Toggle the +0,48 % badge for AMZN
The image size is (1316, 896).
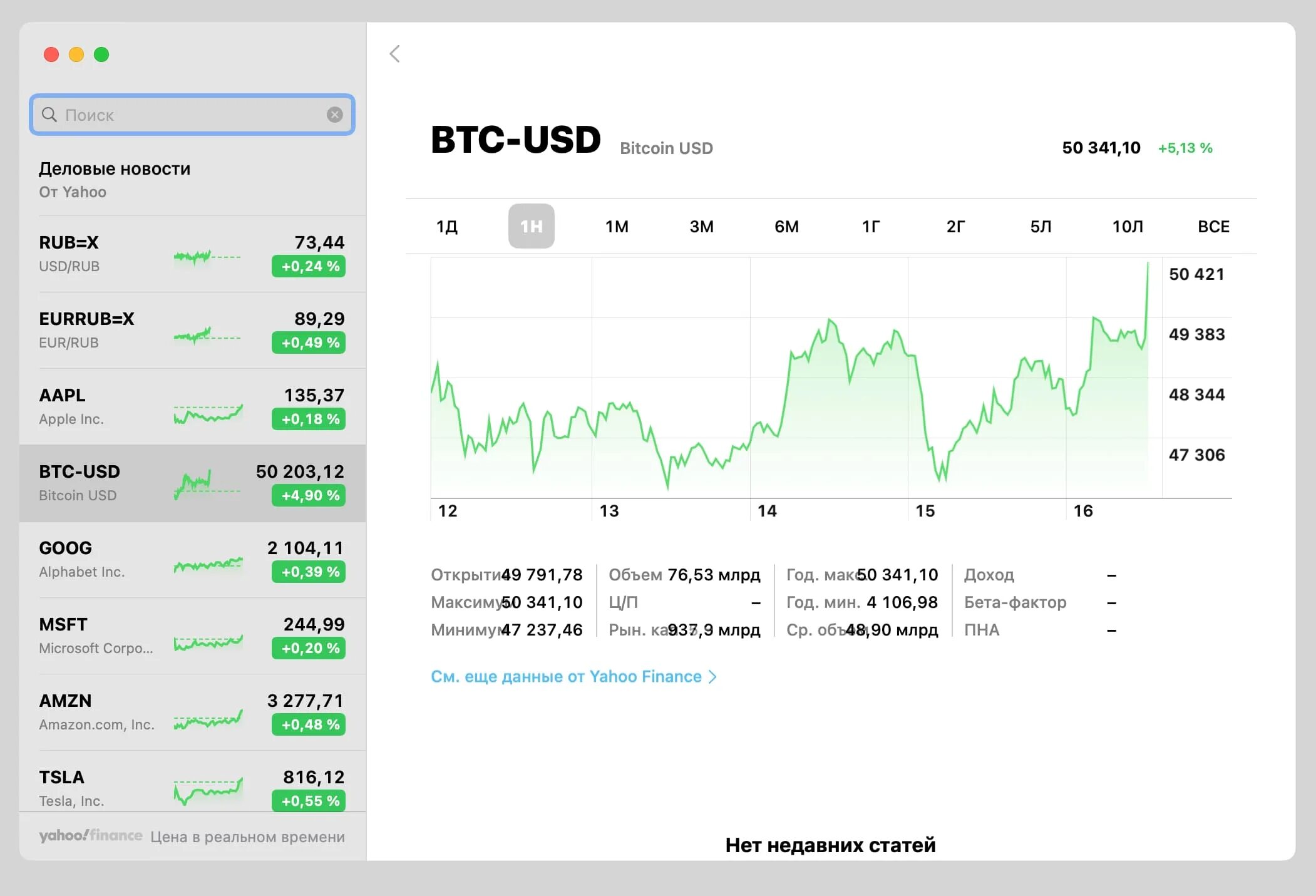click(309, 724)
